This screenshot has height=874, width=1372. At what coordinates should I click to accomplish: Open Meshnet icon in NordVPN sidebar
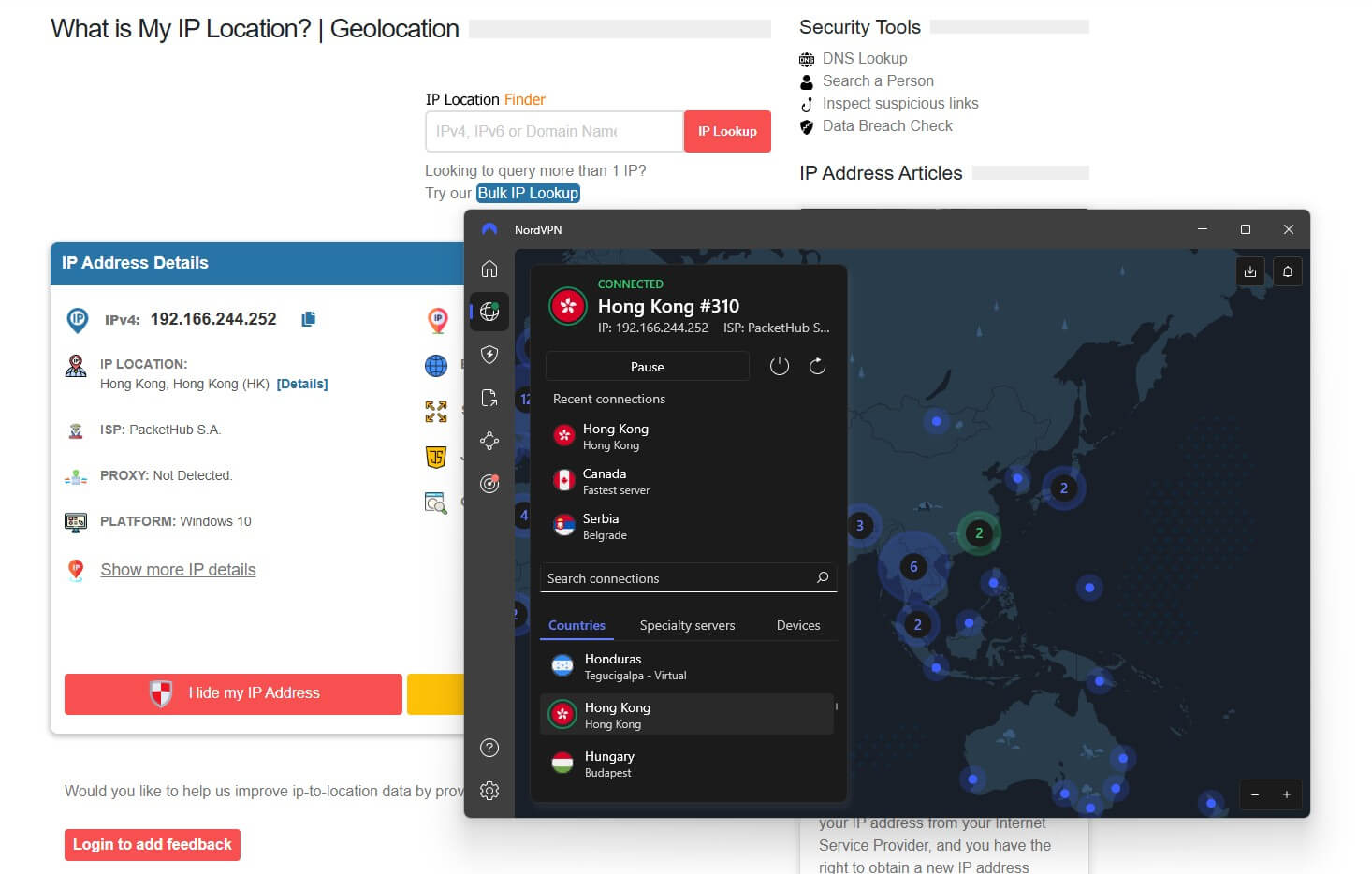click(x=489, y=441)
